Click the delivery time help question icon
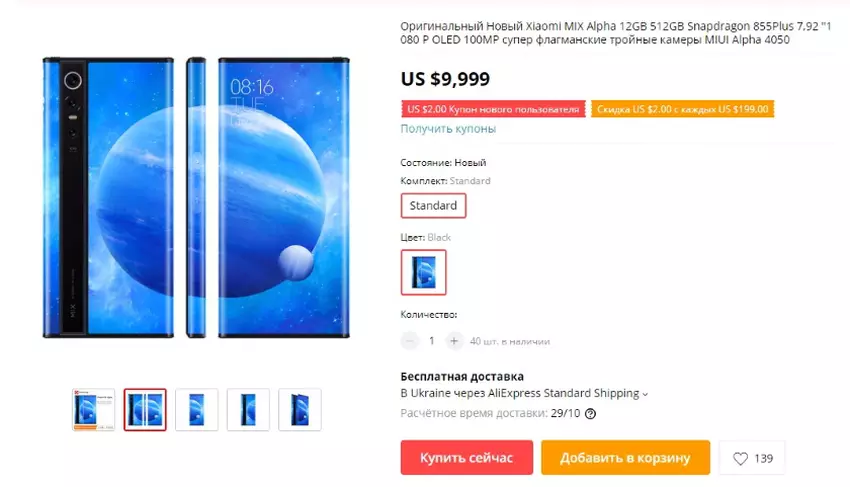This screenshot has height=487, width=850. coord(590,414)
